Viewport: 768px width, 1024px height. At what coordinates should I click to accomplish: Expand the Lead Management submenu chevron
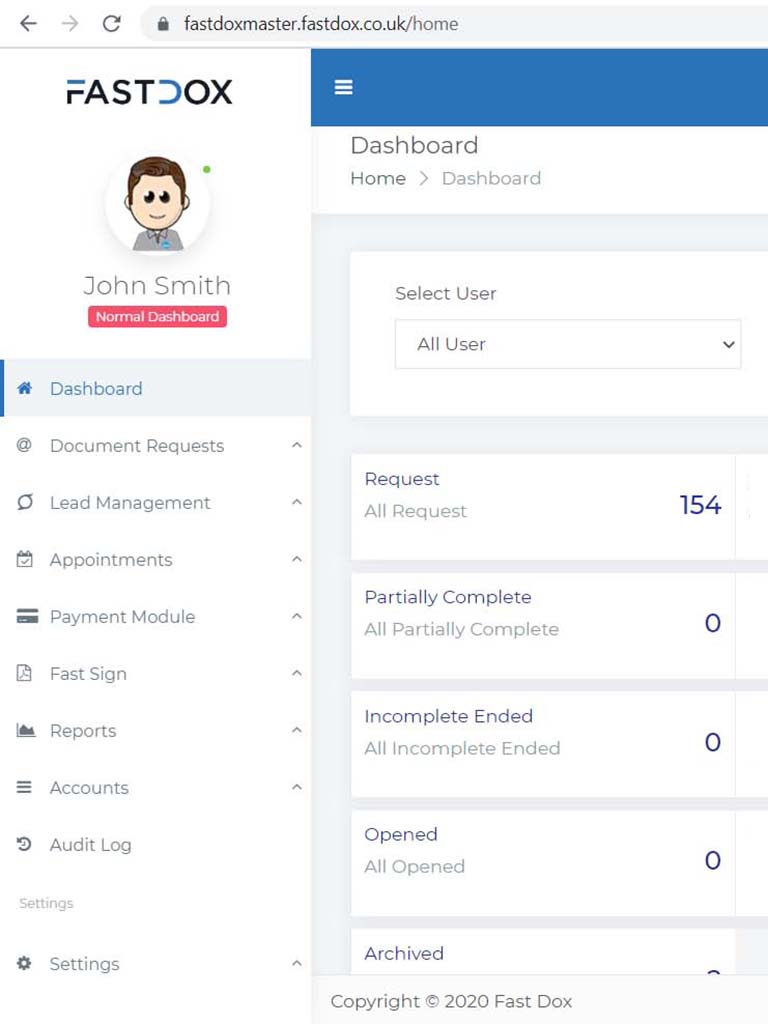coord(296,503)
